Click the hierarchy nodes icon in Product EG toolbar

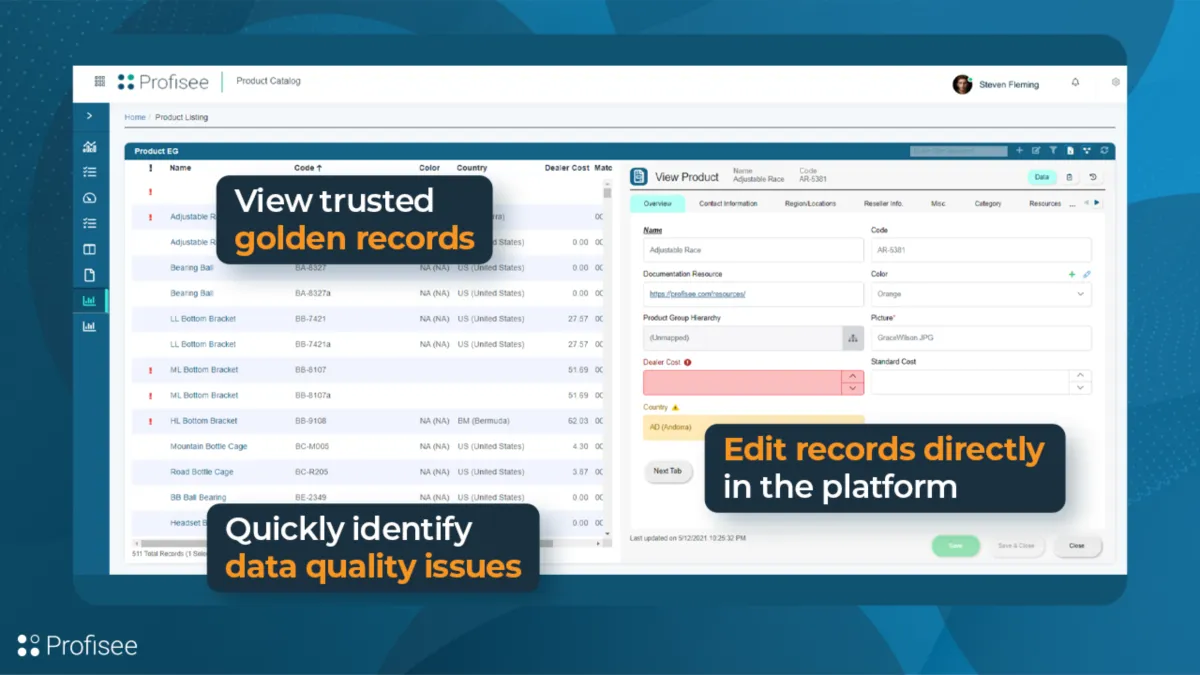coord(1087,151)
